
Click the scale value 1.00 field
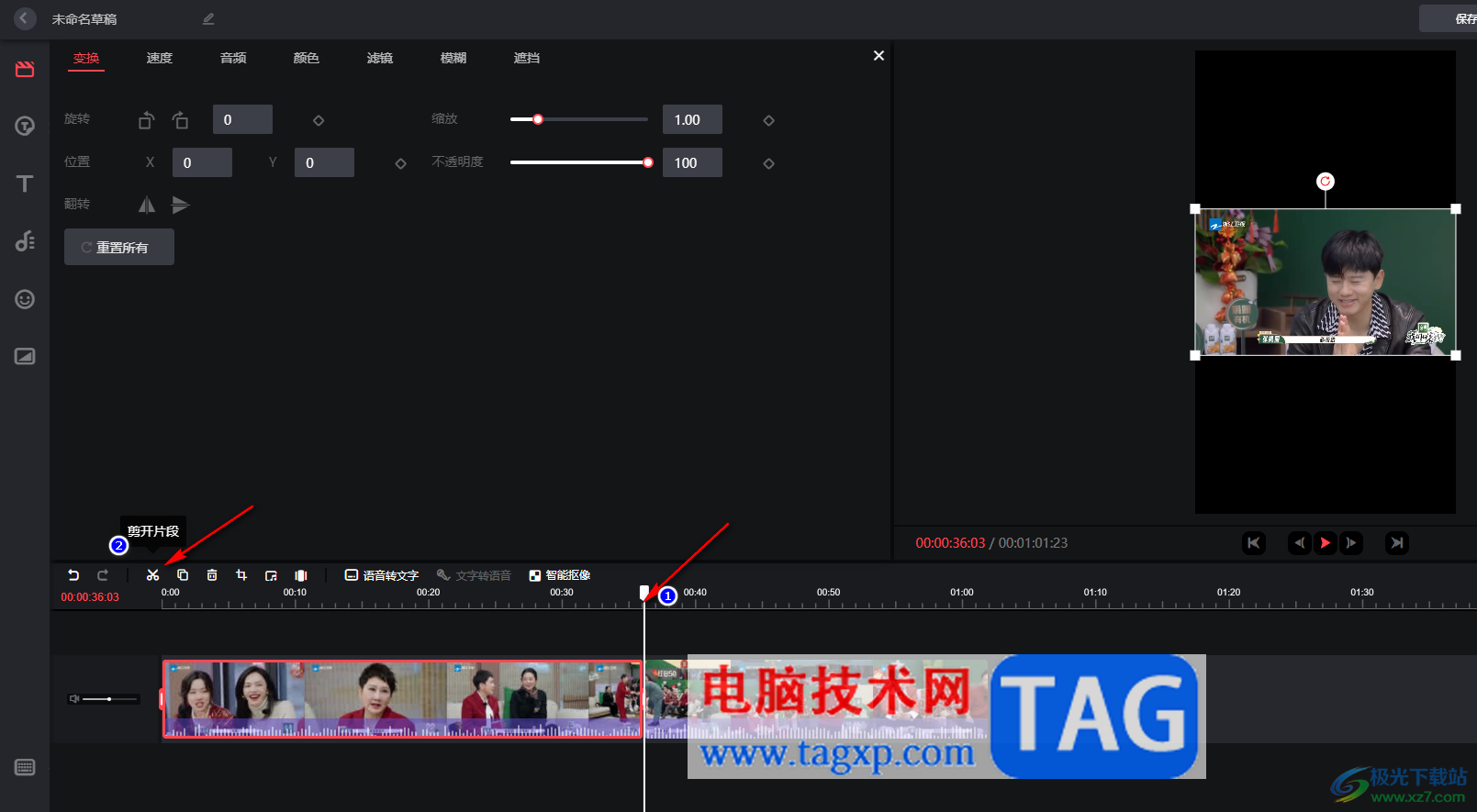pyautogui.click(x=692, y=119)
